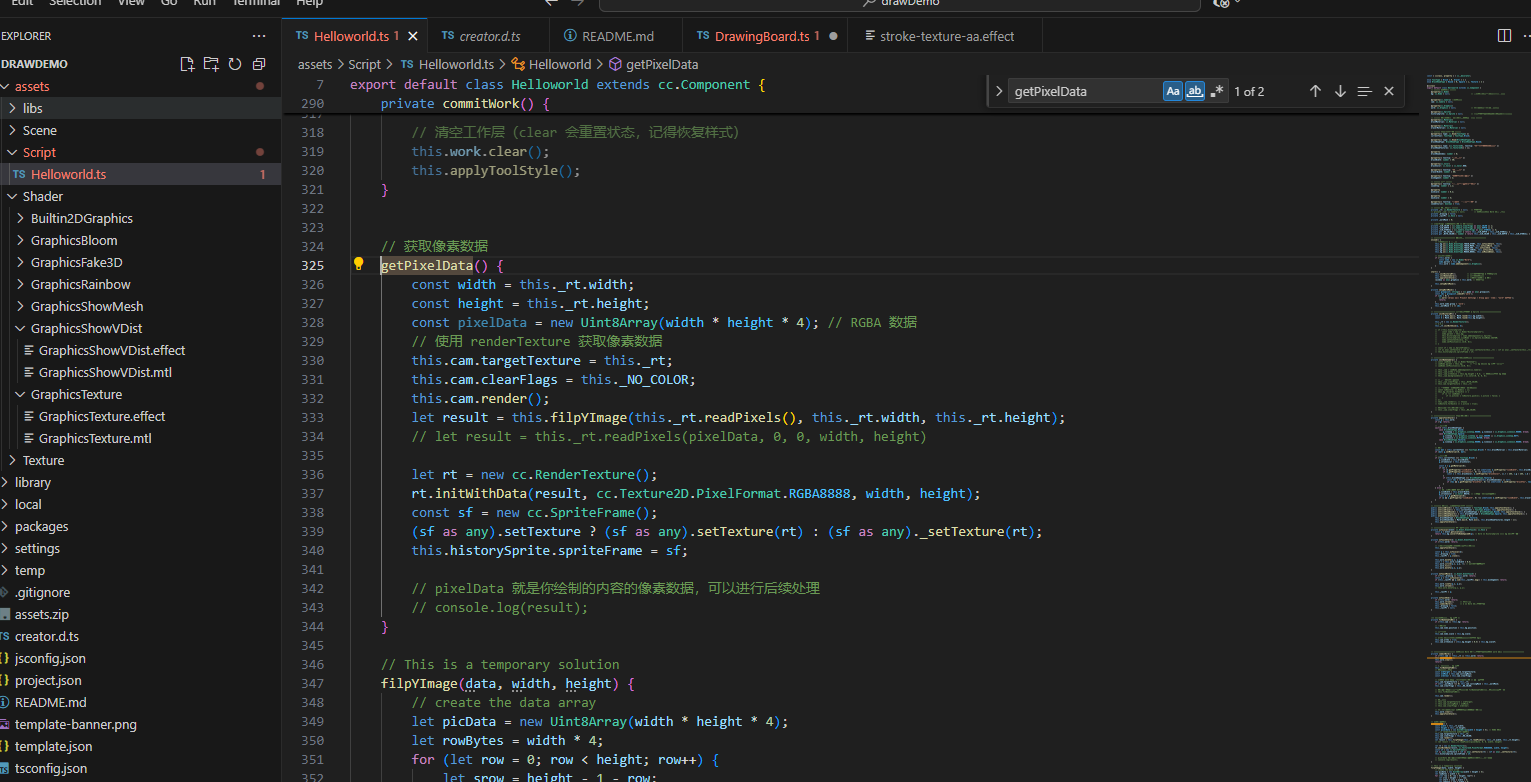The height and width of the screenshot is (782, 1531).
Task: Click the assets breadcrumb segment
Action: [x=315, y=64]
